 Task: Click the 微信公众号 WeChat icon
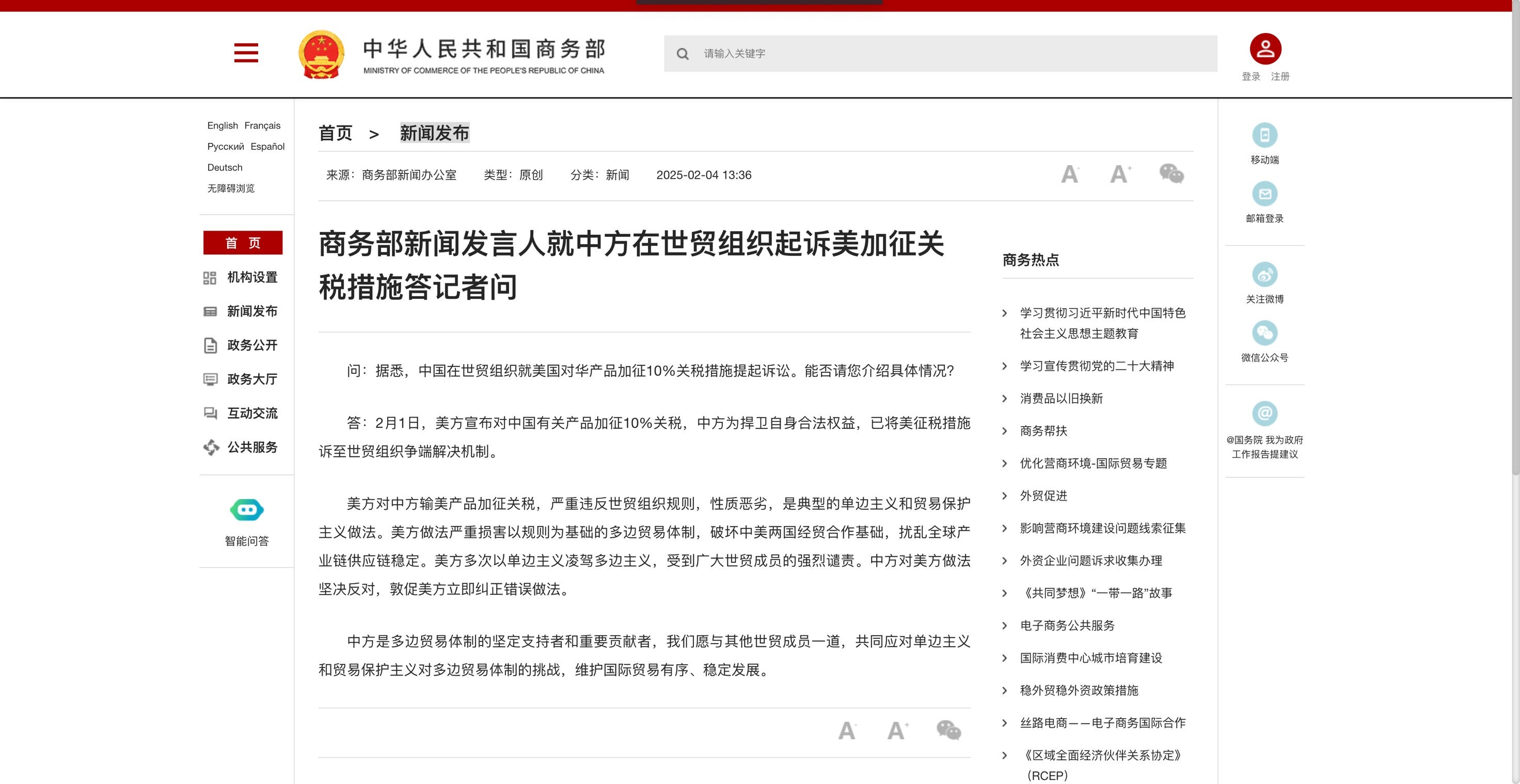click(1264, 333)
